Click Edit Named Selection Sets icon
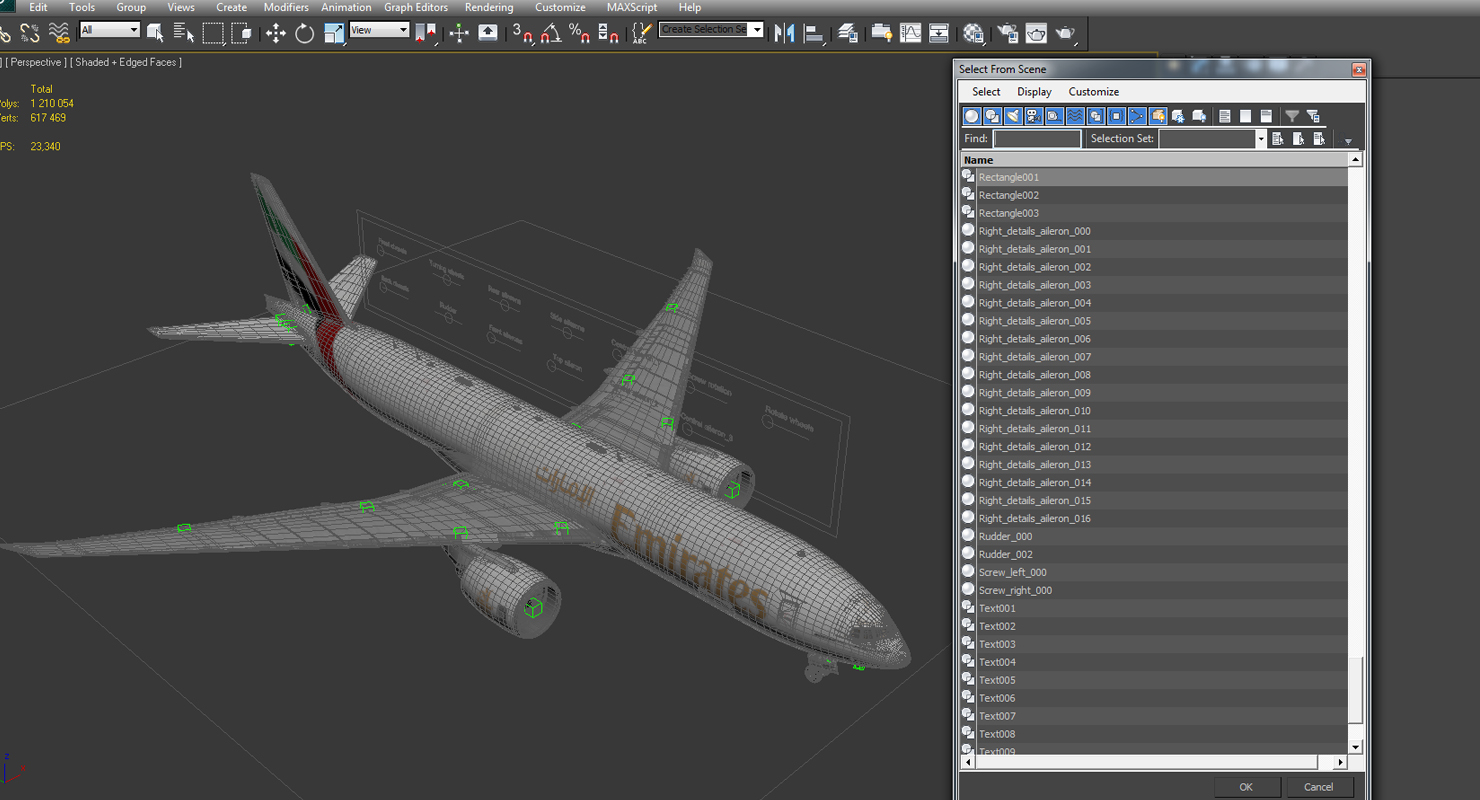Viewport: 1480px width, 800px height. [x=641, y=33]
